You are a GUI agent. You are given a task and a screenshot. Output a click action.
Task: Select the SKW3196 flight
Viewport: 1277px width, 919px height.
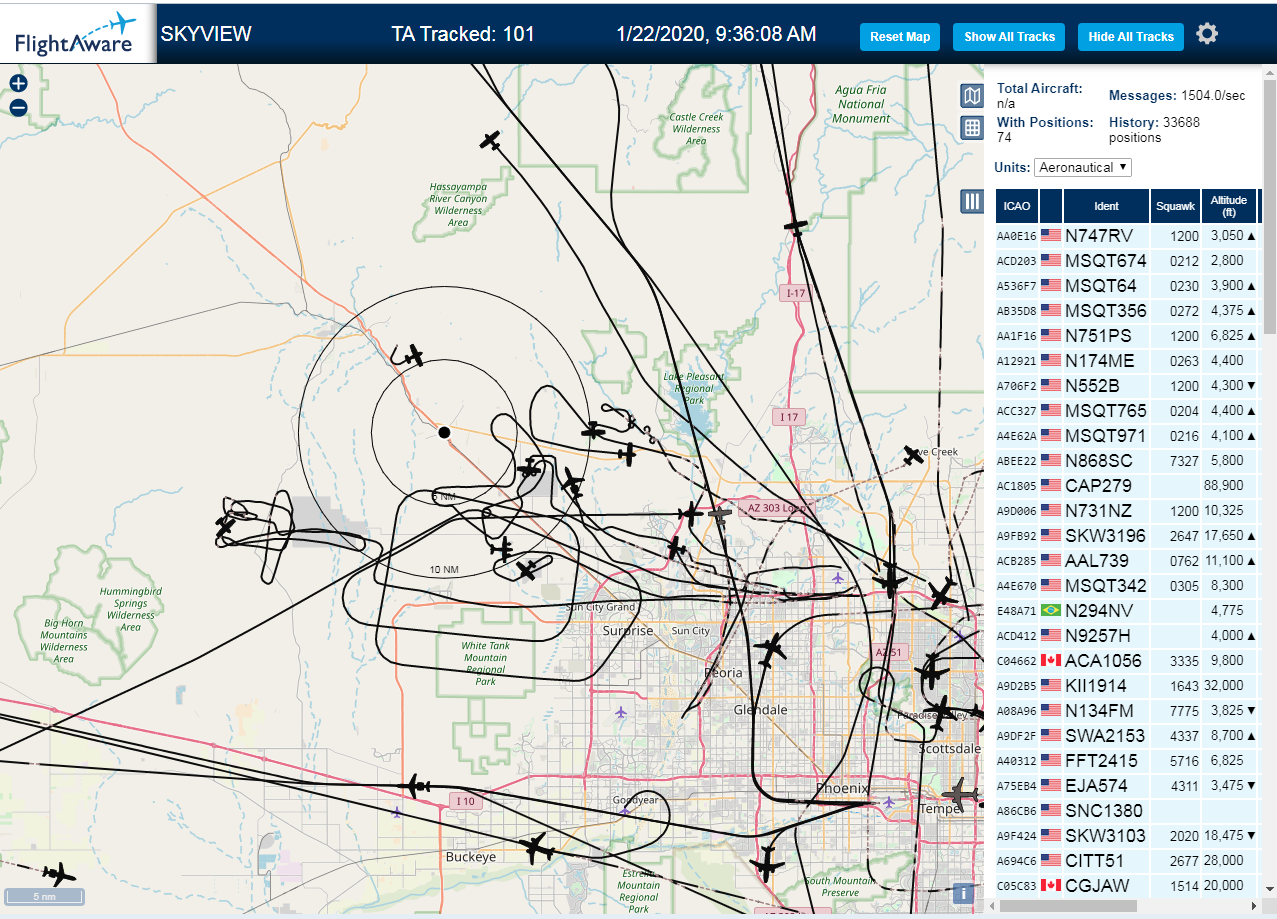pyautogui.click(x=1126, y=536)
